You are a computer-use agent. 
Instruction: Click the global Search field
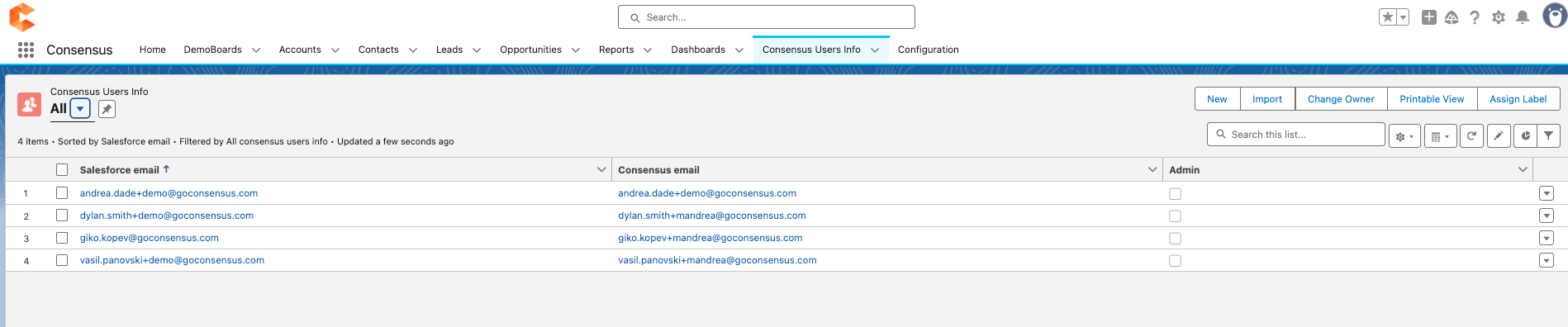point(767,17)
